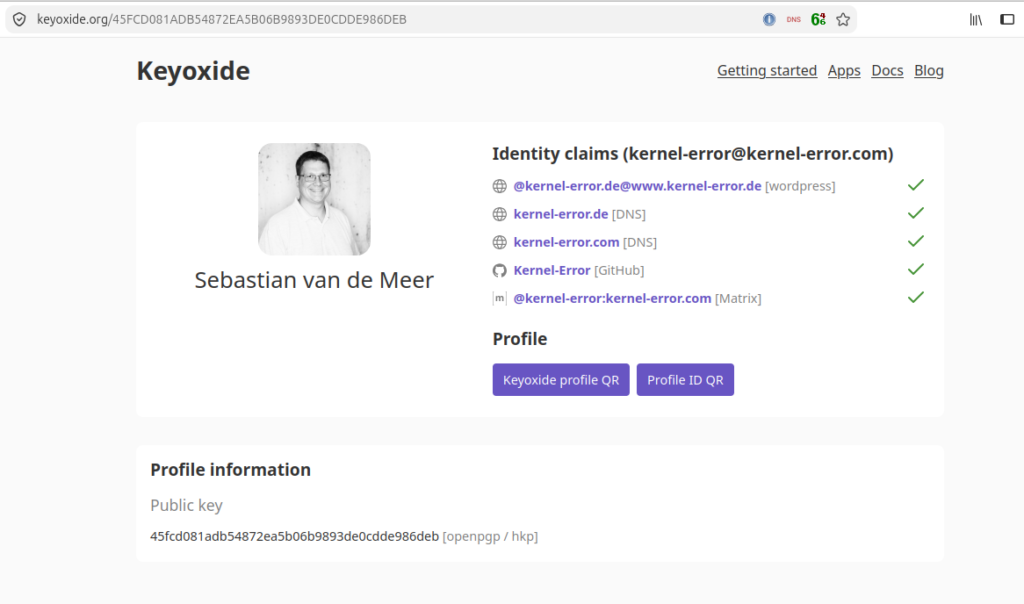
Task: Click globe icon beside wordpress claim
Action: click(500, 186)
